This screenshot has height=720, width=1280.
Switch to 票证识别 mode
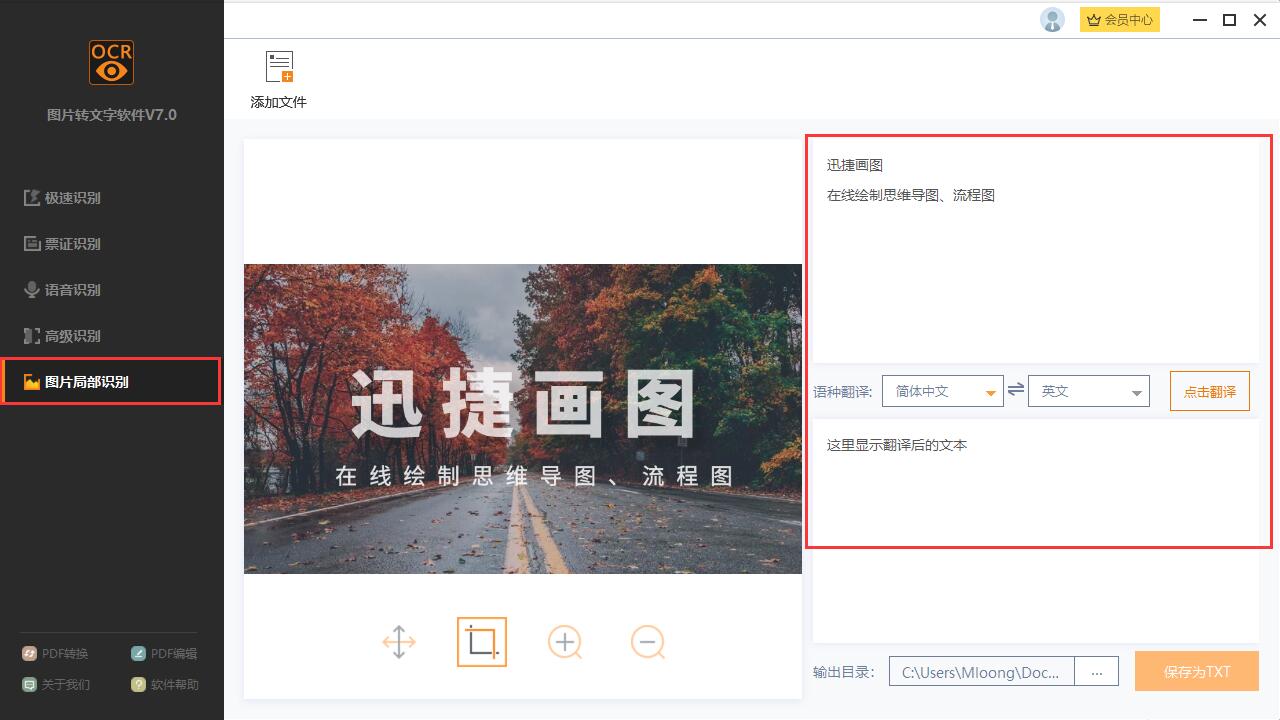point(62,244)
